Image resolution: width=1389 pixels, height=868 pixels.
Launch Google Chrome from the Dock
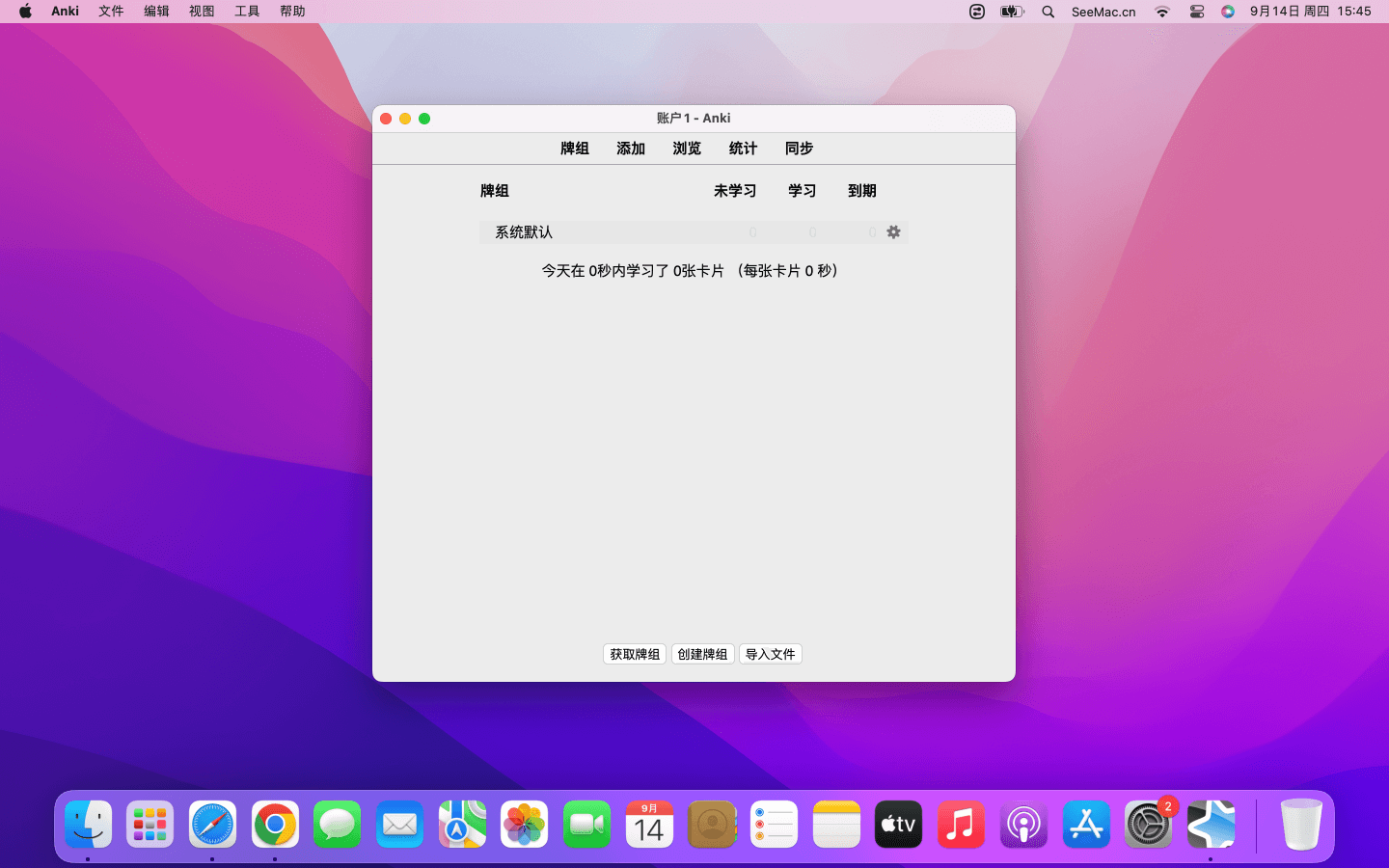(275, 825)
